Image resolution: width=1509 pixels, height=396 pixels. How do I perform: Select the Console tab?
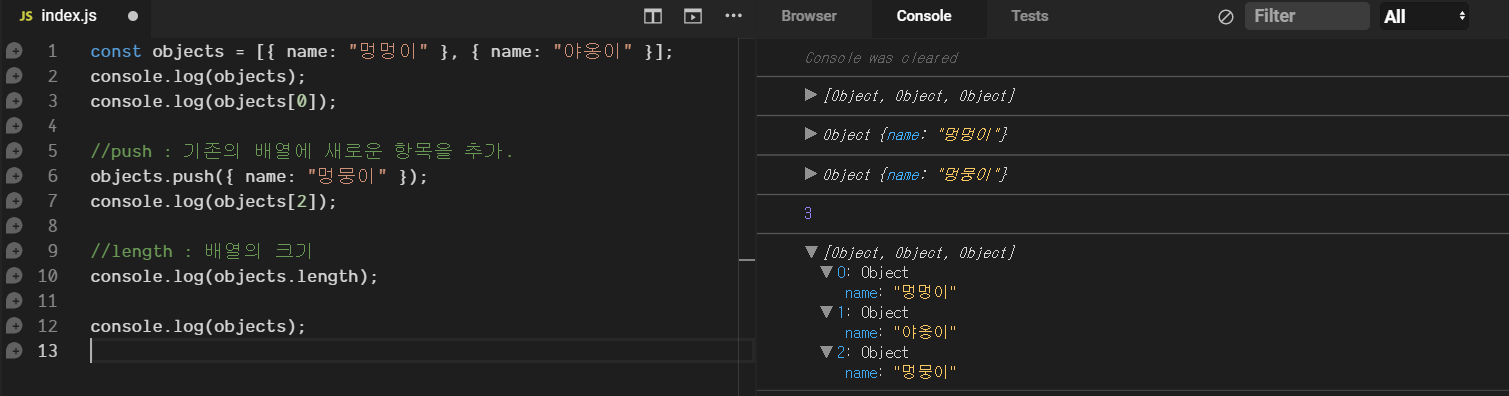(924, 16)
